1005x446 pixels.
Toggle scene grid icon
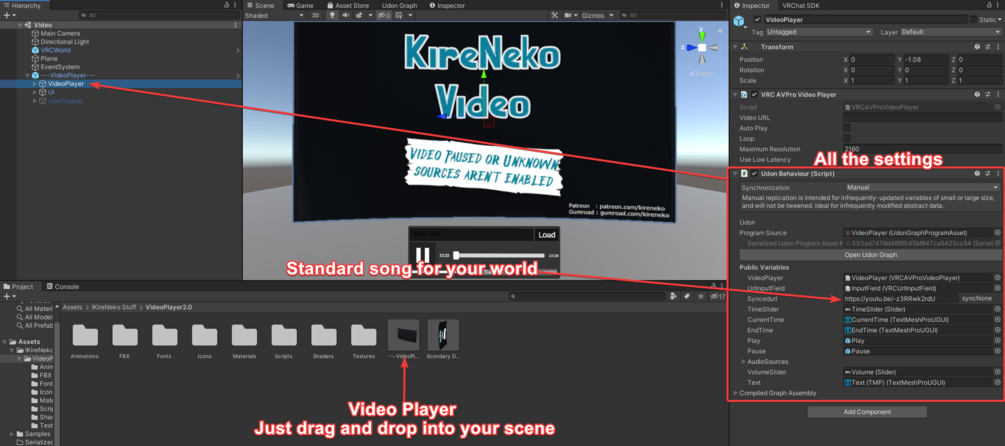pos(401,15)
